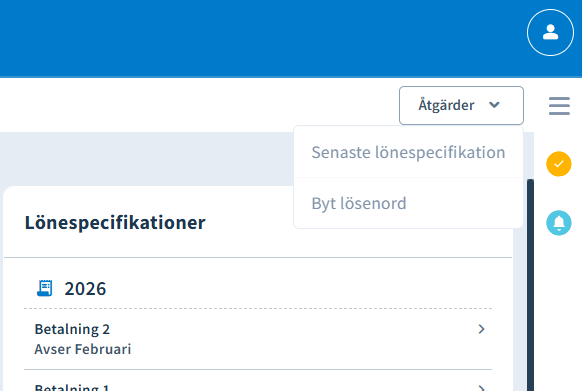Open notifications via the bell icon

tap(559, 223)
